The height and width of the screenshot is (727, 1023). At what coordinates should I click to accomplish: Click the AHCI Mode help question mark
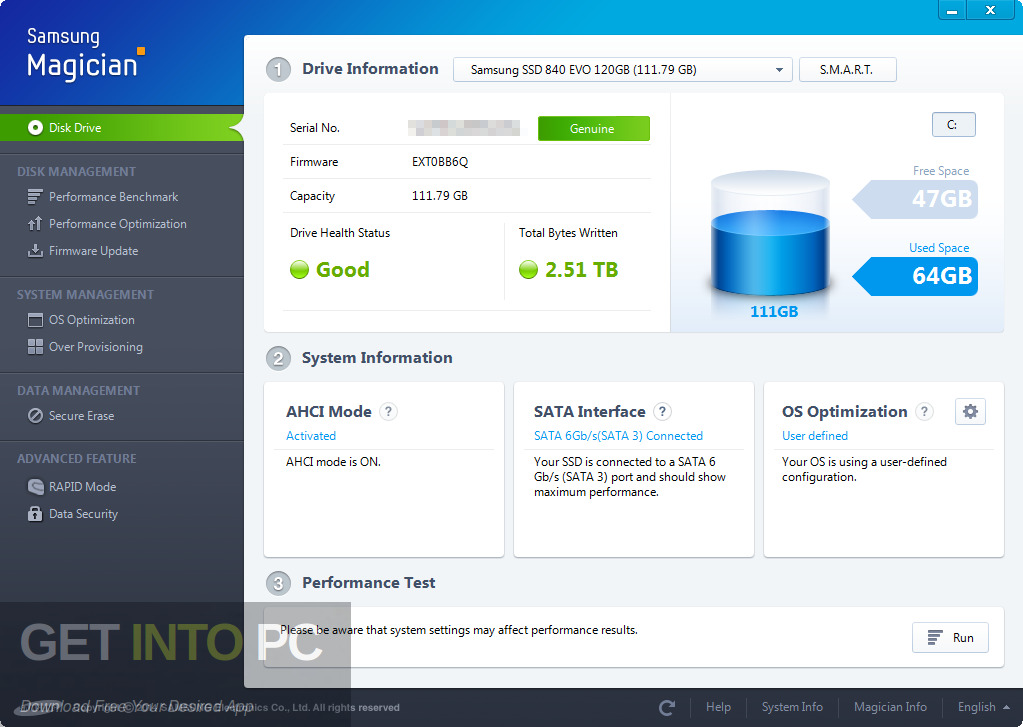[x=388, y=411]
